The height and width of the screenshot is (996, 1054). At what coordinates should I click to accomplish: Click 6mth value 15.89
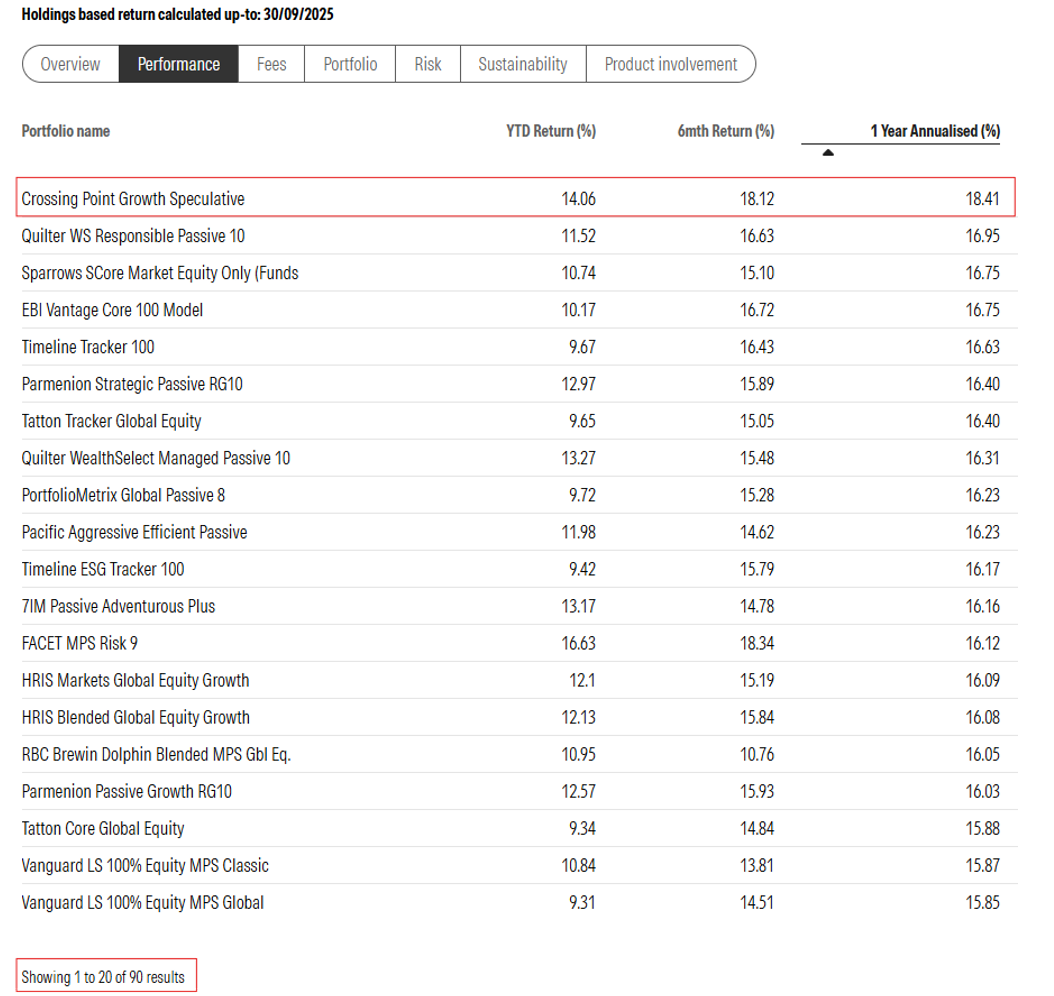(757, 384)
